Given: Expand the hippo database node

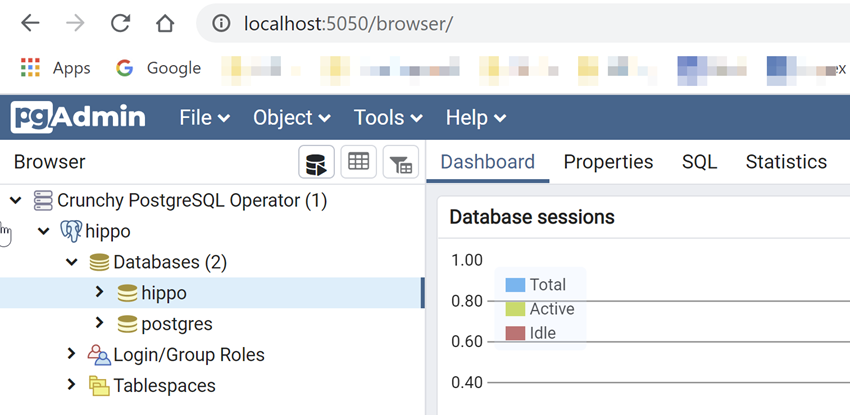Looking at the screenshot, I should (x=99, y=292).
